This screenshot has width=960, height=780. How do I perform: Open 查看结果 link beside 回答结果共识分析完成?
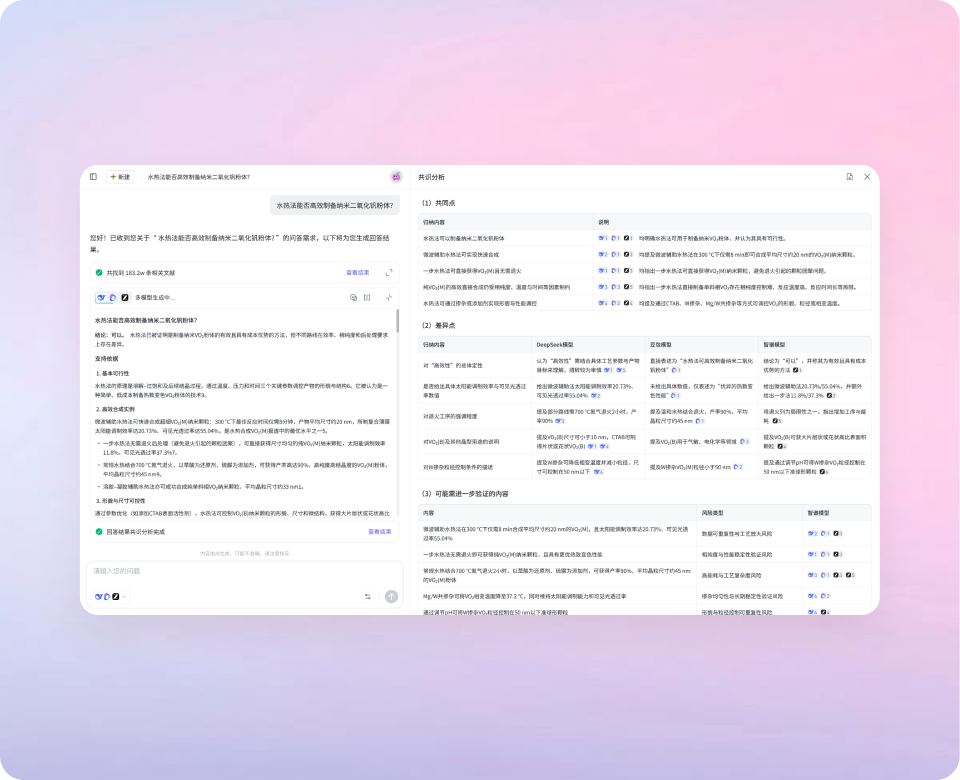380,531
